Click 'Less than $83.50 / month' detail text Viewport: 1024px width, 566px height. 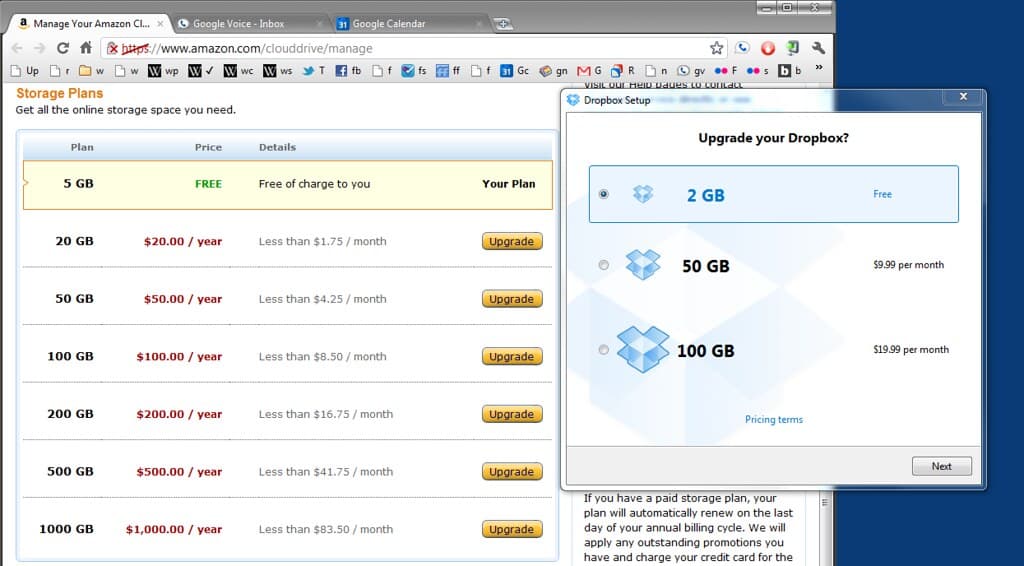[326, 529]
